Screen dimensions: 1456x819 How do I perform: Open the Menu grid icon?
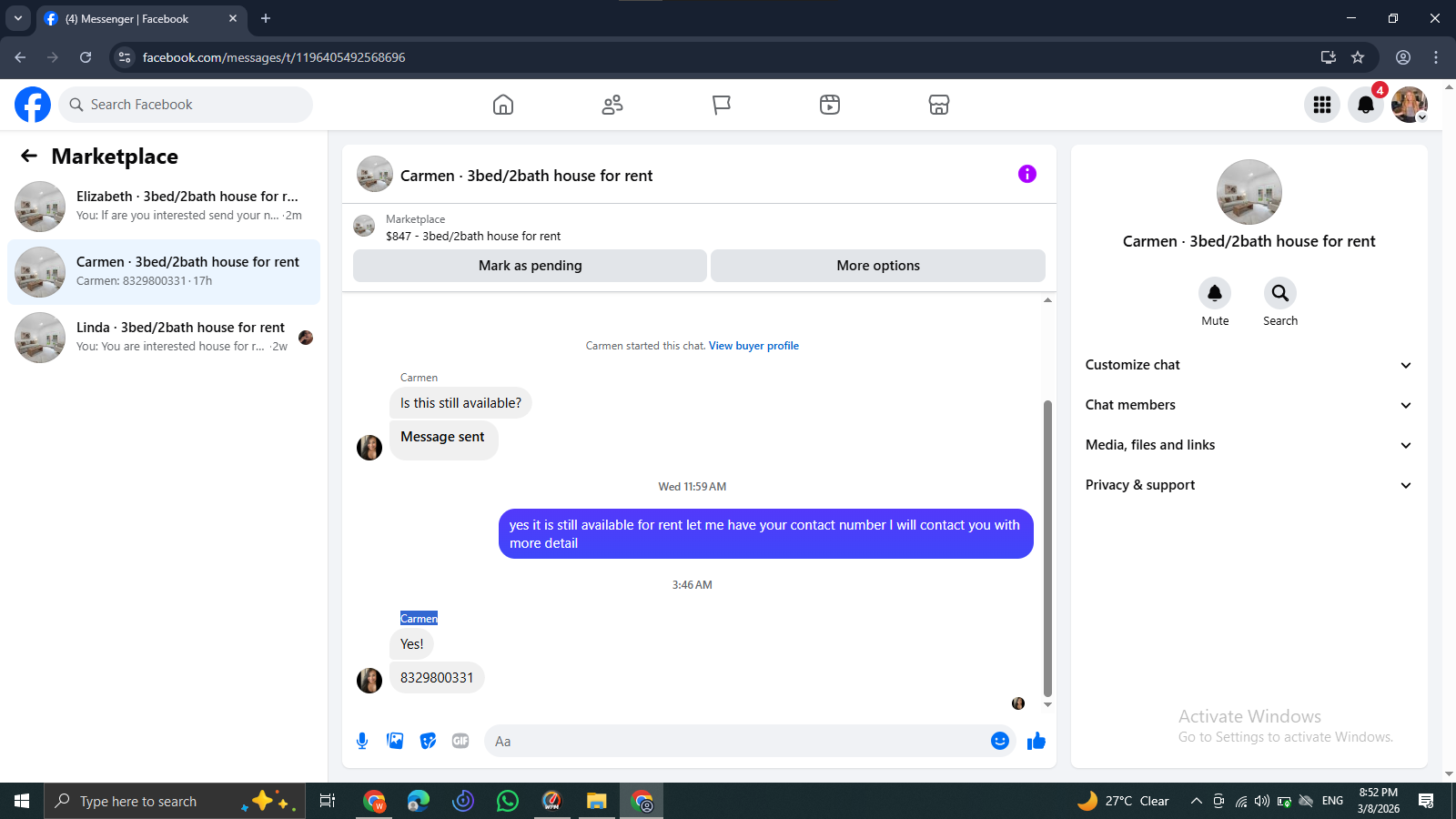(1322, 105)
